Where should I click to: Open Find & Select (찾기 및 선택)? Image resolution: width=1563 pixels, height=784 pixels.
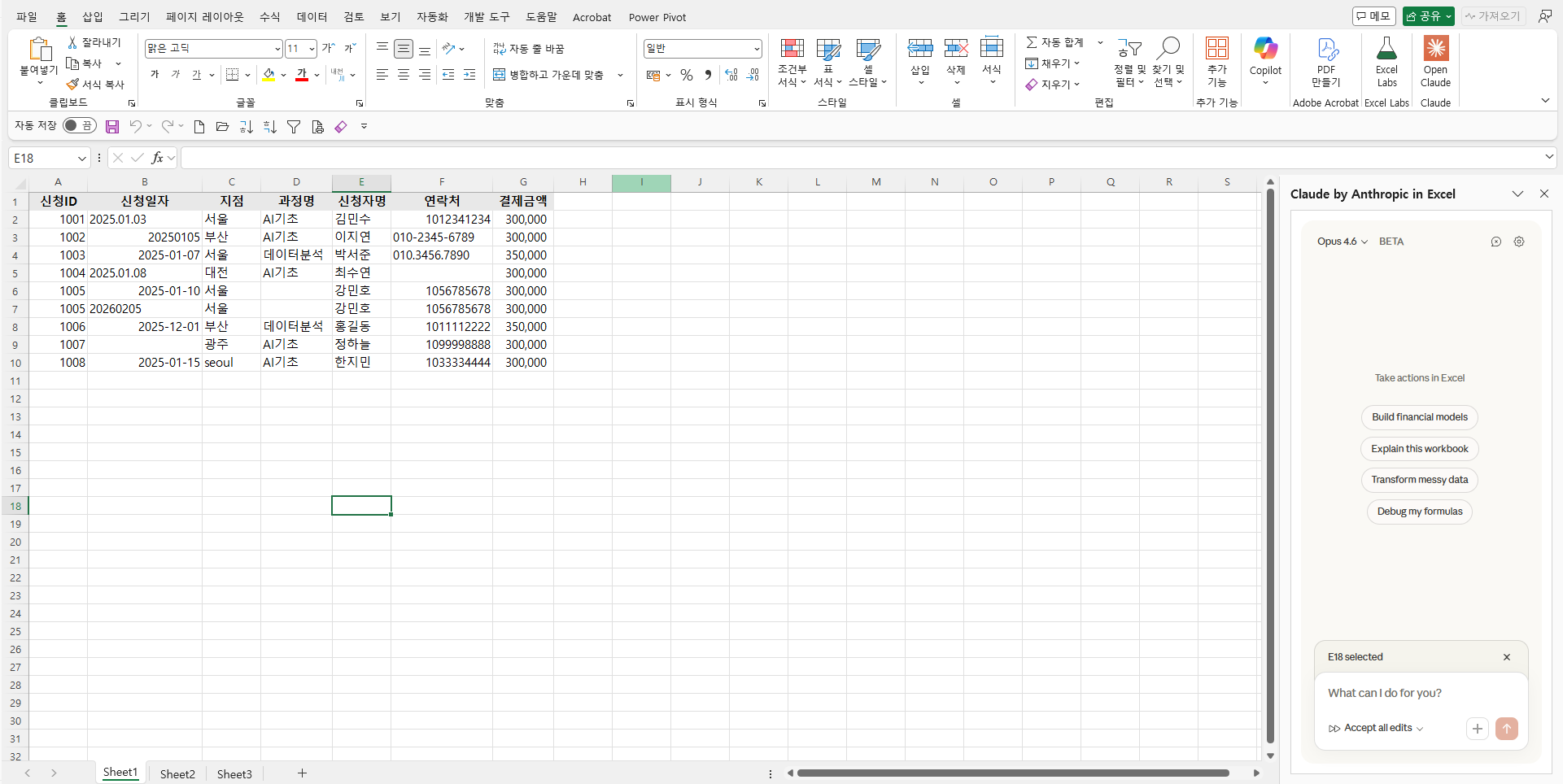click(1168, 62)
